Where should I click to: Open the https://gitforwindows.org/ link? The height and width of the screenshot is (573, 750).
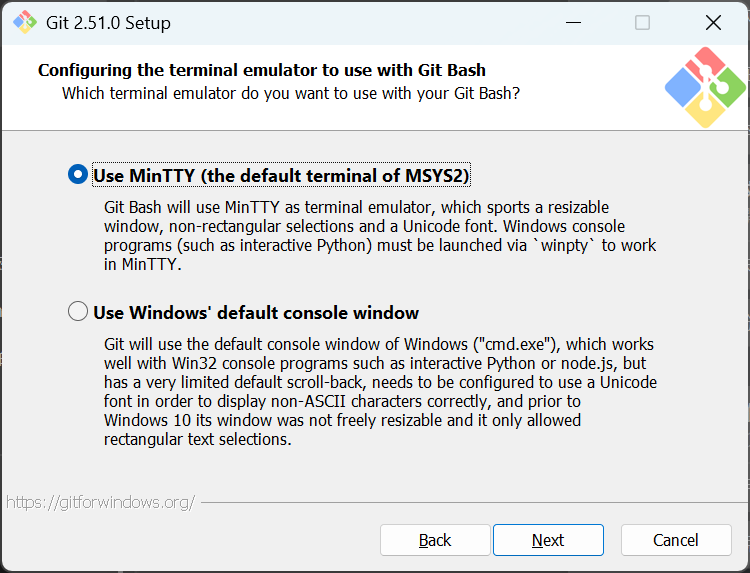pyautogui.click(x=100, y=501)
